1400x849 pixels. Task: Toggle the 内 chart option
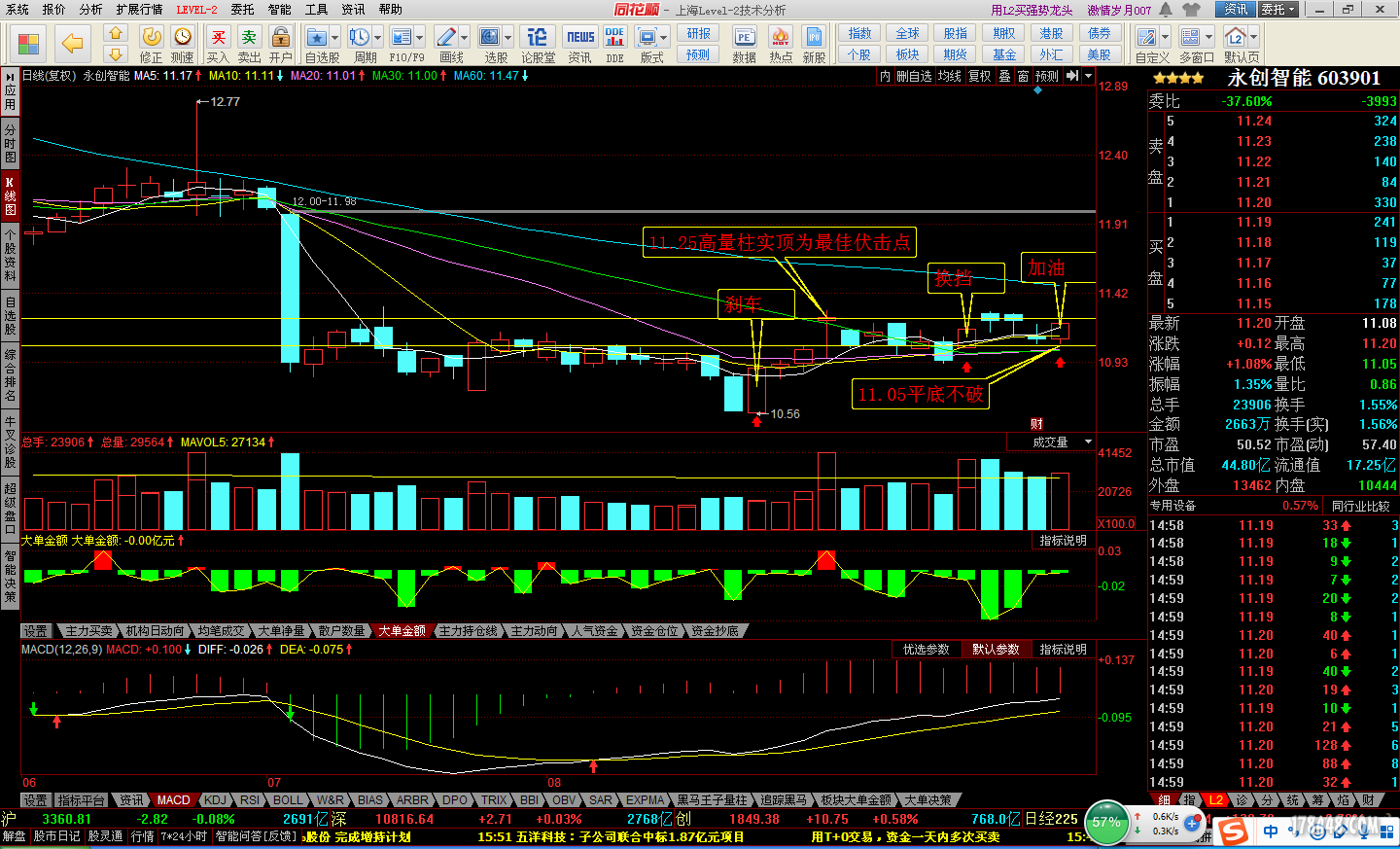[885, 76]
